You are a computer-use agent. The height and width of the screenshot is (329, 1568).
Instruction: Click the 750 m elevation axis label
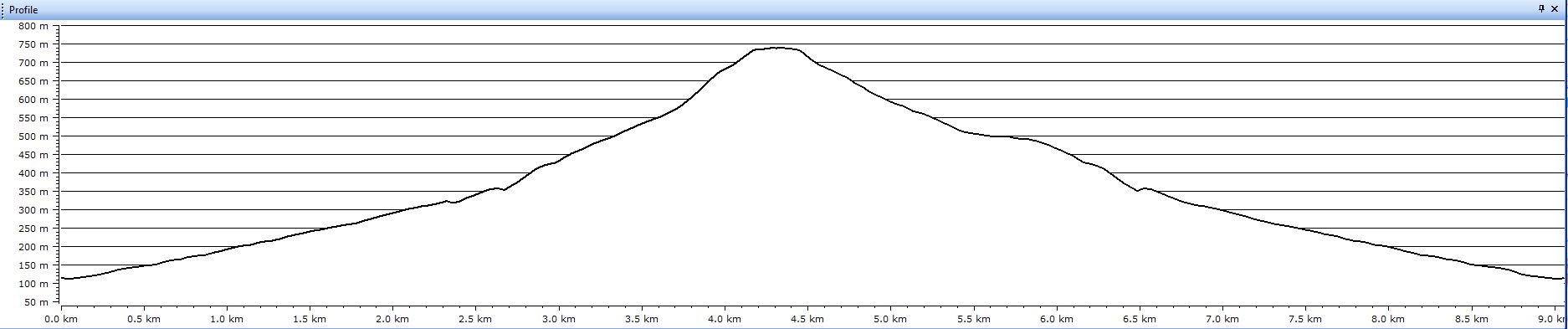pos(33,44)
